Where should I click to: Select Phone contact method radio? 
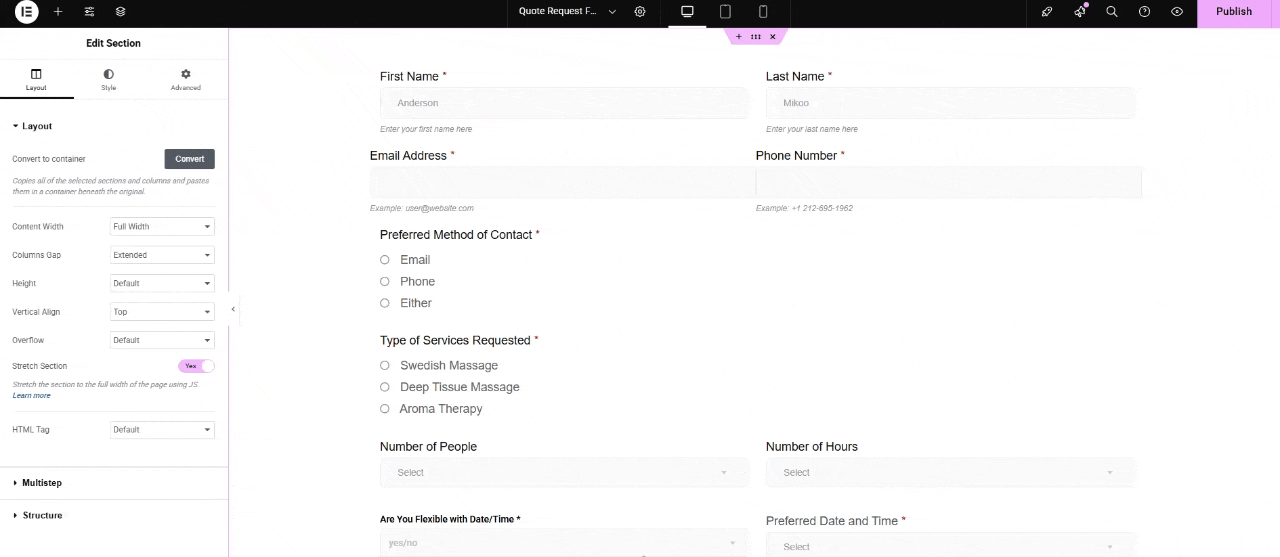[x=385, y=282]
